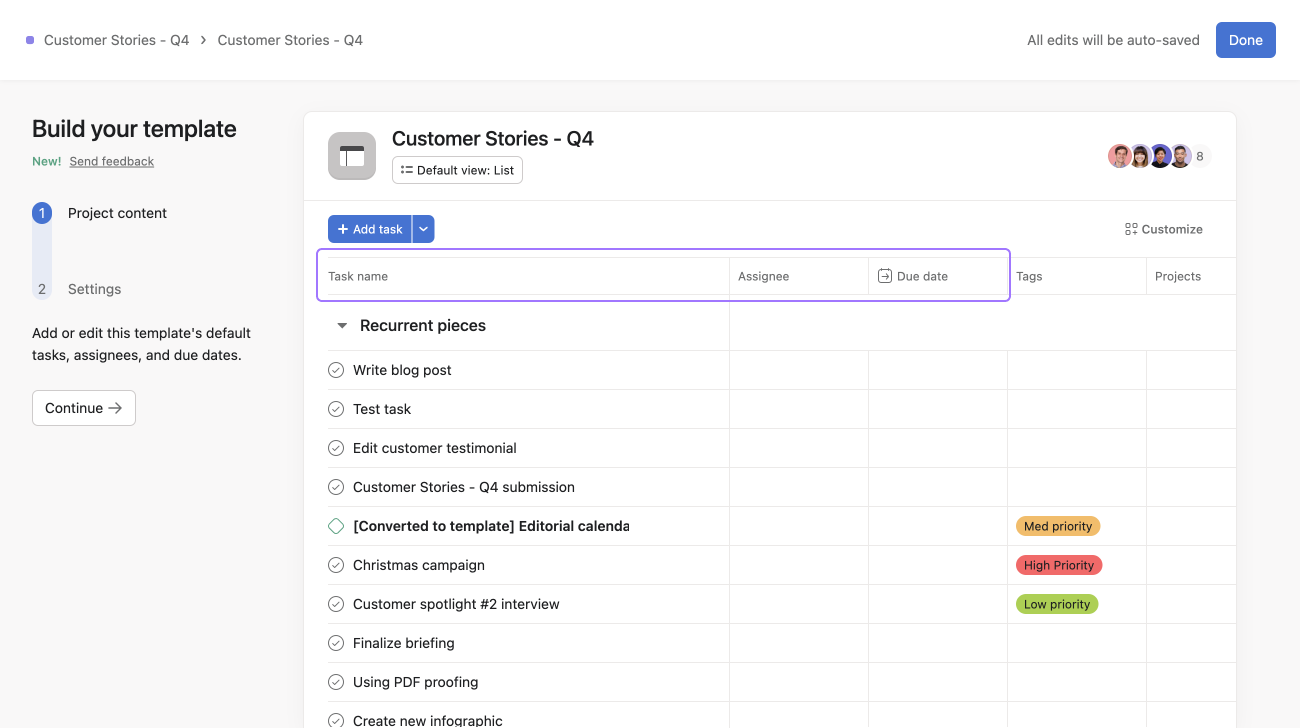The width and height of the screenshot is (1300, 728).
Task: Click the milestone diamond on Editorial calenda
Action: click(335, 526)
